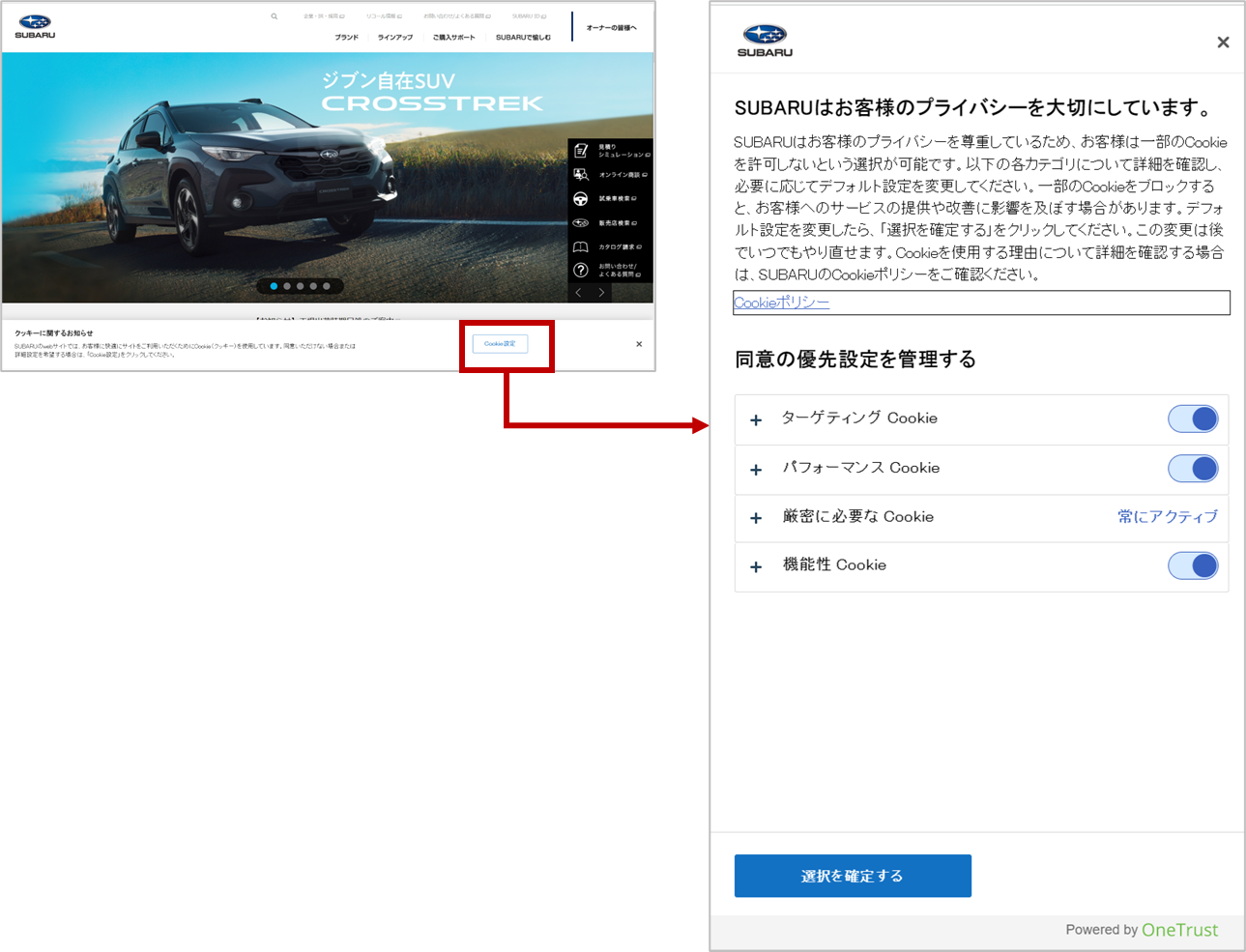Open the ご購入サポート menu
Image resolution: width=1246 pixels, height=952 pixels.
click(453, 38)
